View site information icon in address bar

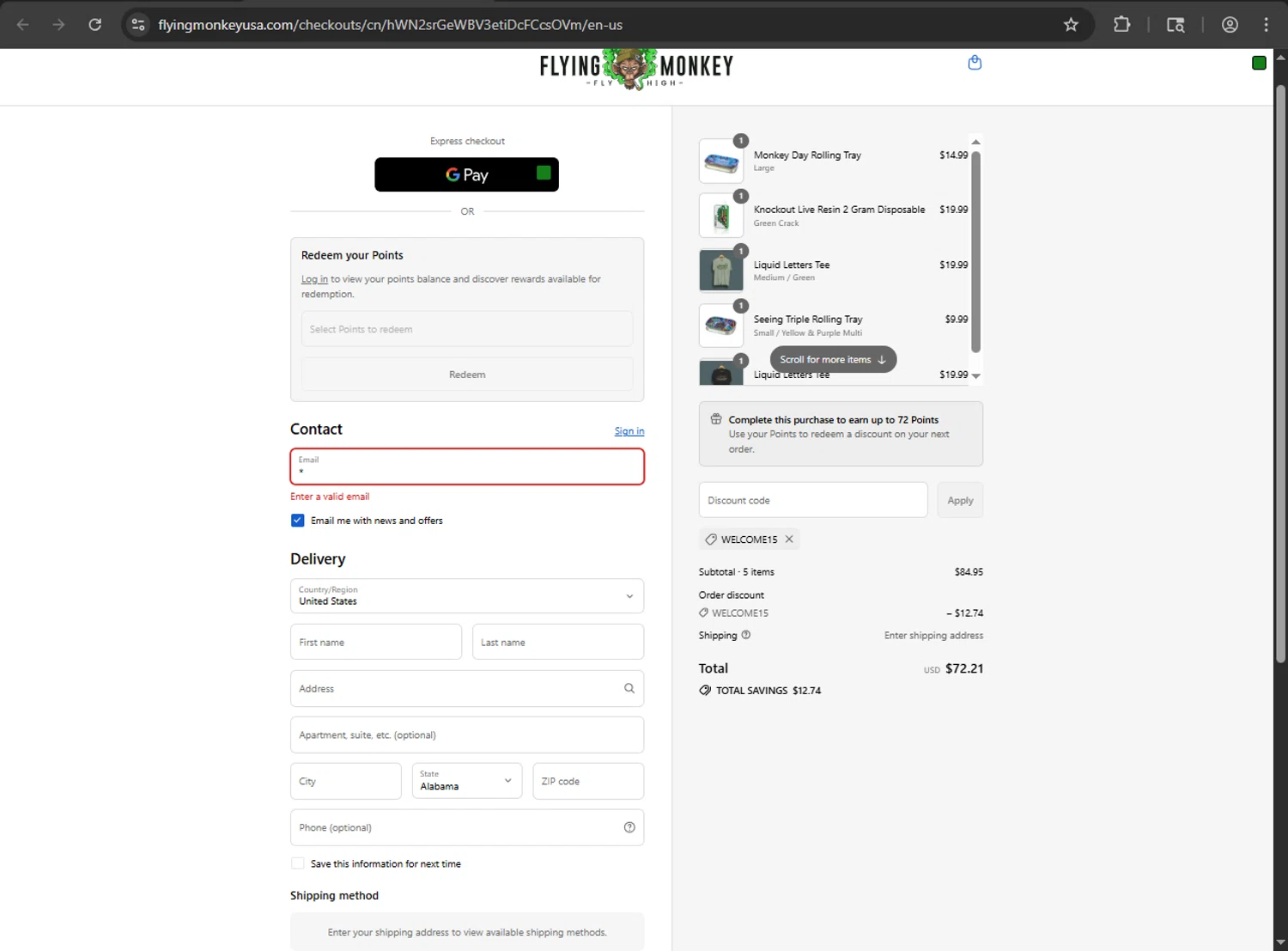(x=138, y=25)
